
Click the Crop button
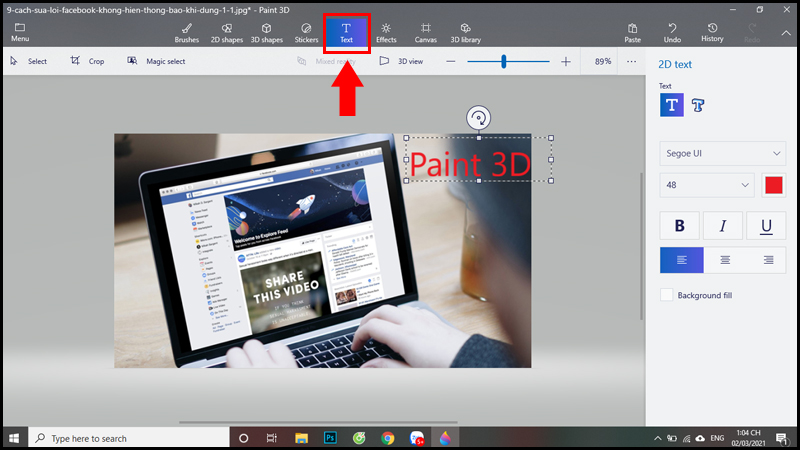pos(87,61)
